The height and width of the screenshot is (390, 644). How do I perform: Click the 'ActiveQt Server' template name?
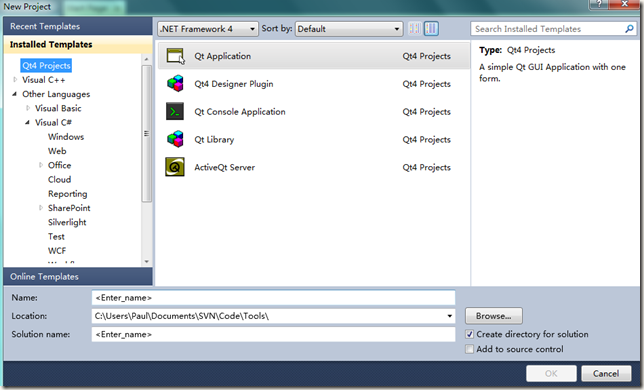pyautogui.click(x=225, y=167)
